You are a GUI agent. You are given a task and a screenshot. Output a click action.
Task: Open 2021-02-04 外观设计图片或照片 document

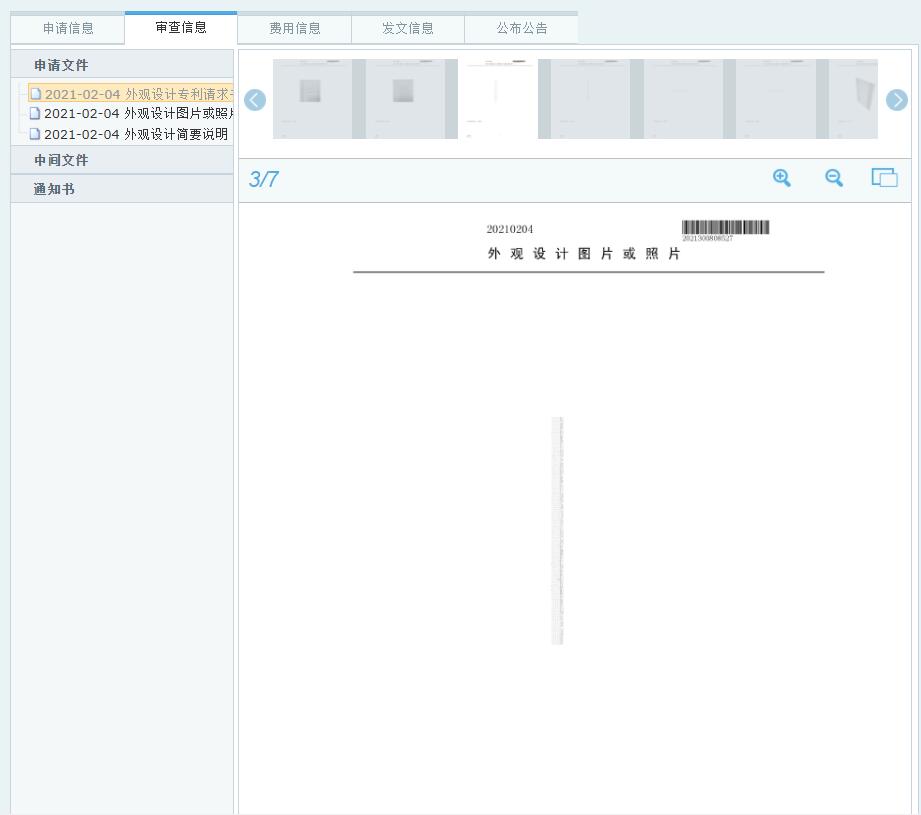pos(135,113)
